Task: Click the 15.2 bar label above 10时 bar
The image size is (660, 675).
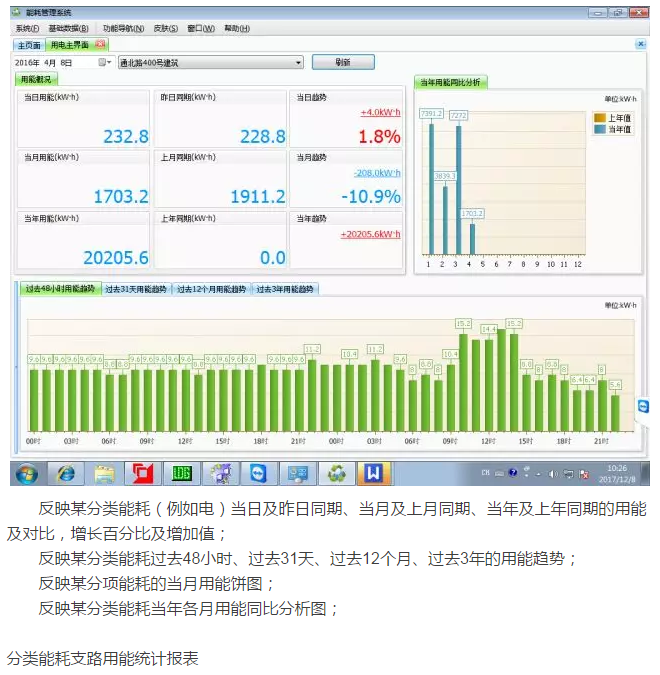Action: [463, 323]
